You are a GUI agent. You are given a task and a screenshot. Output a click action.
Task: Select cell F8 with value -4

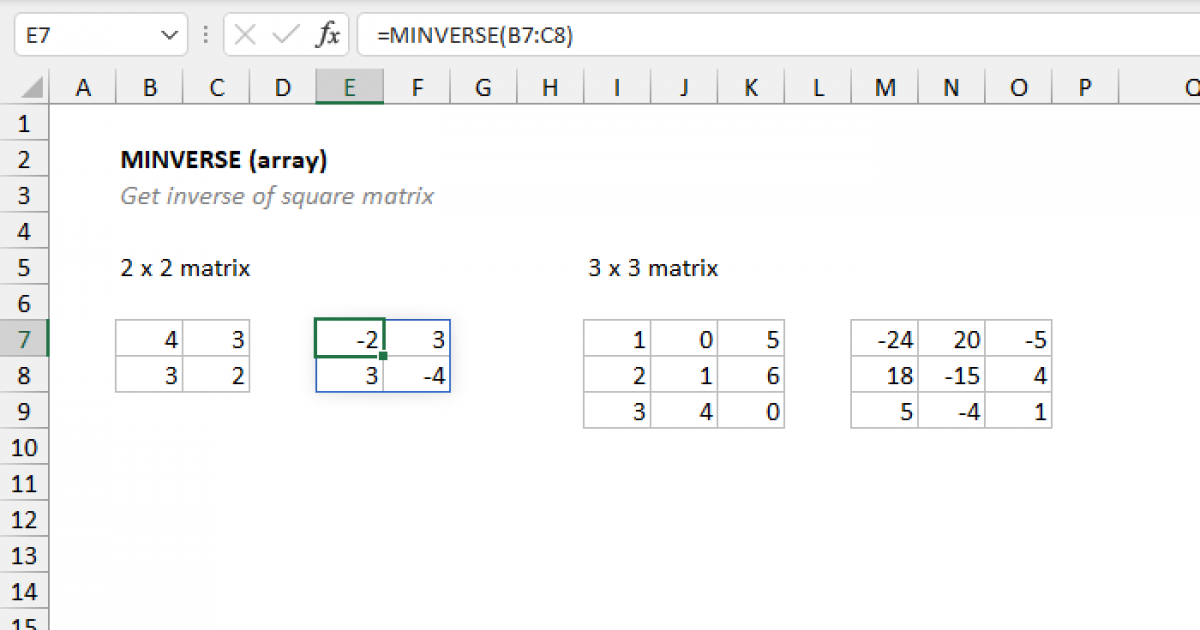click(x=416, y=376)
